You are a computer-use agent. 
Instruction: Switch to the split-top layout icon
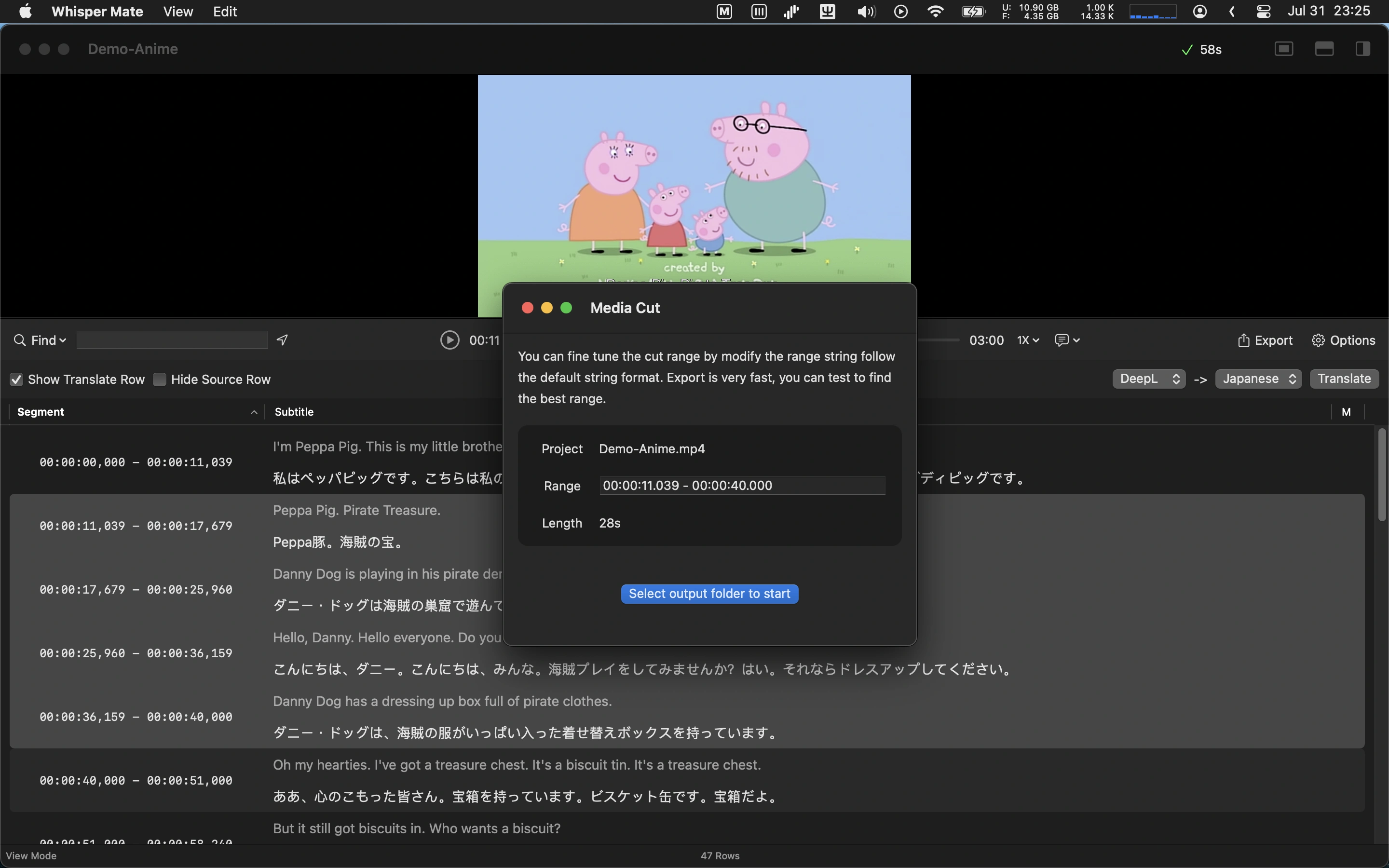(x=1323, y=49)
